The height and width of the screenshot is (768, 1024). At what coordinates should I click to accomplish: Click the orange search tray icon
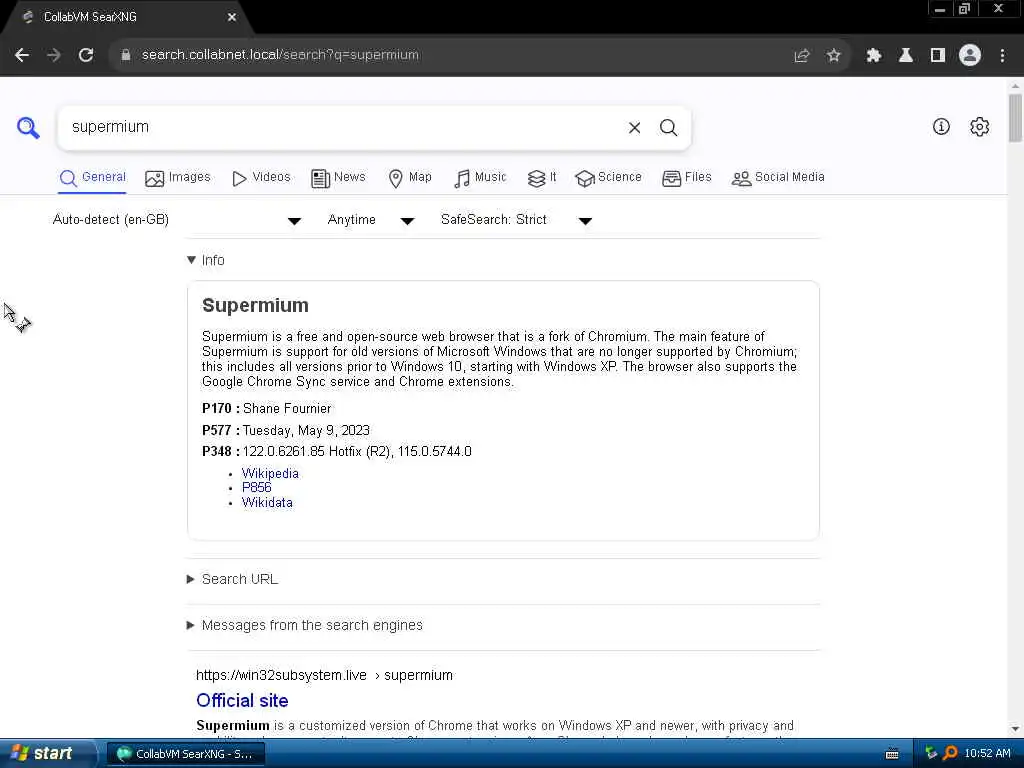(x=950, y=753)
